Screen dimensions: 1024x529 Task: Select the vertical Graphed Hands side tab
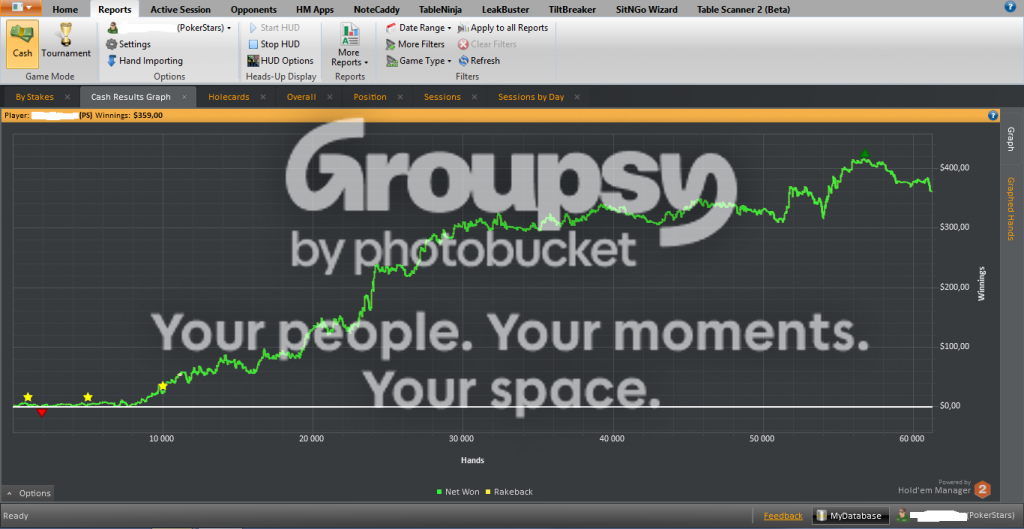point(1010,209)
